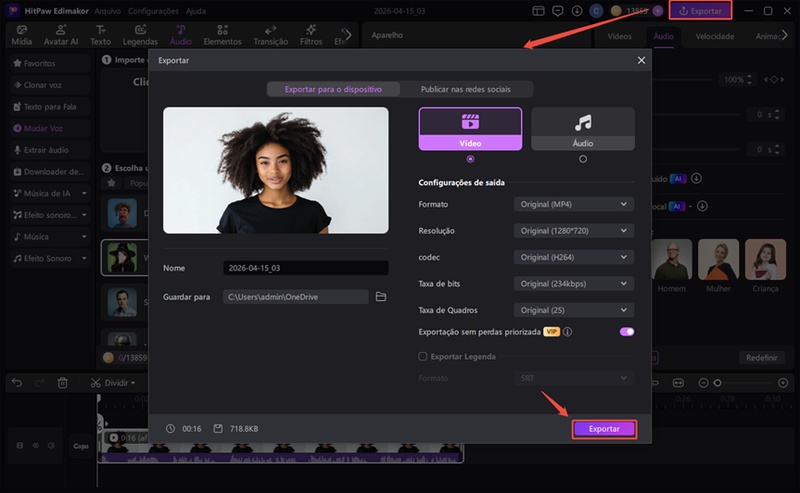This screenshot has height=493, width=800.
Task: Select the Áudio export type card
Action: coord(582,129)
